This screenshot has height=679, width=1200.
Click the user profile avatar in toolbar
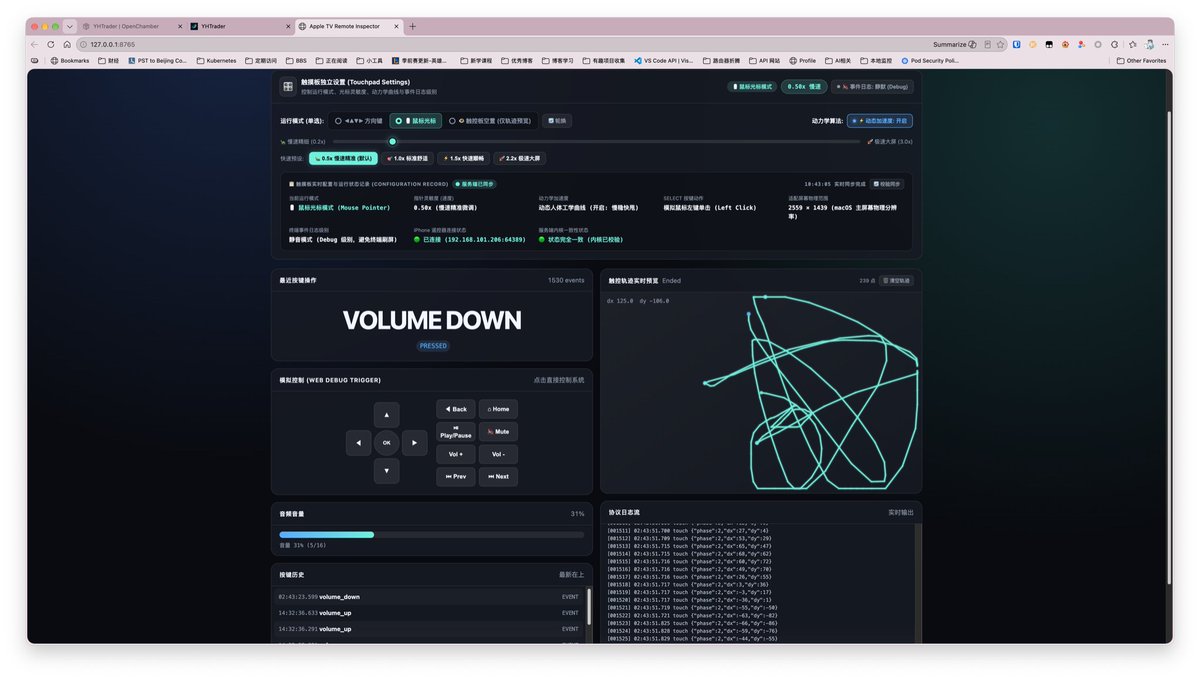pyautogui.click(x=1150, y=44)
